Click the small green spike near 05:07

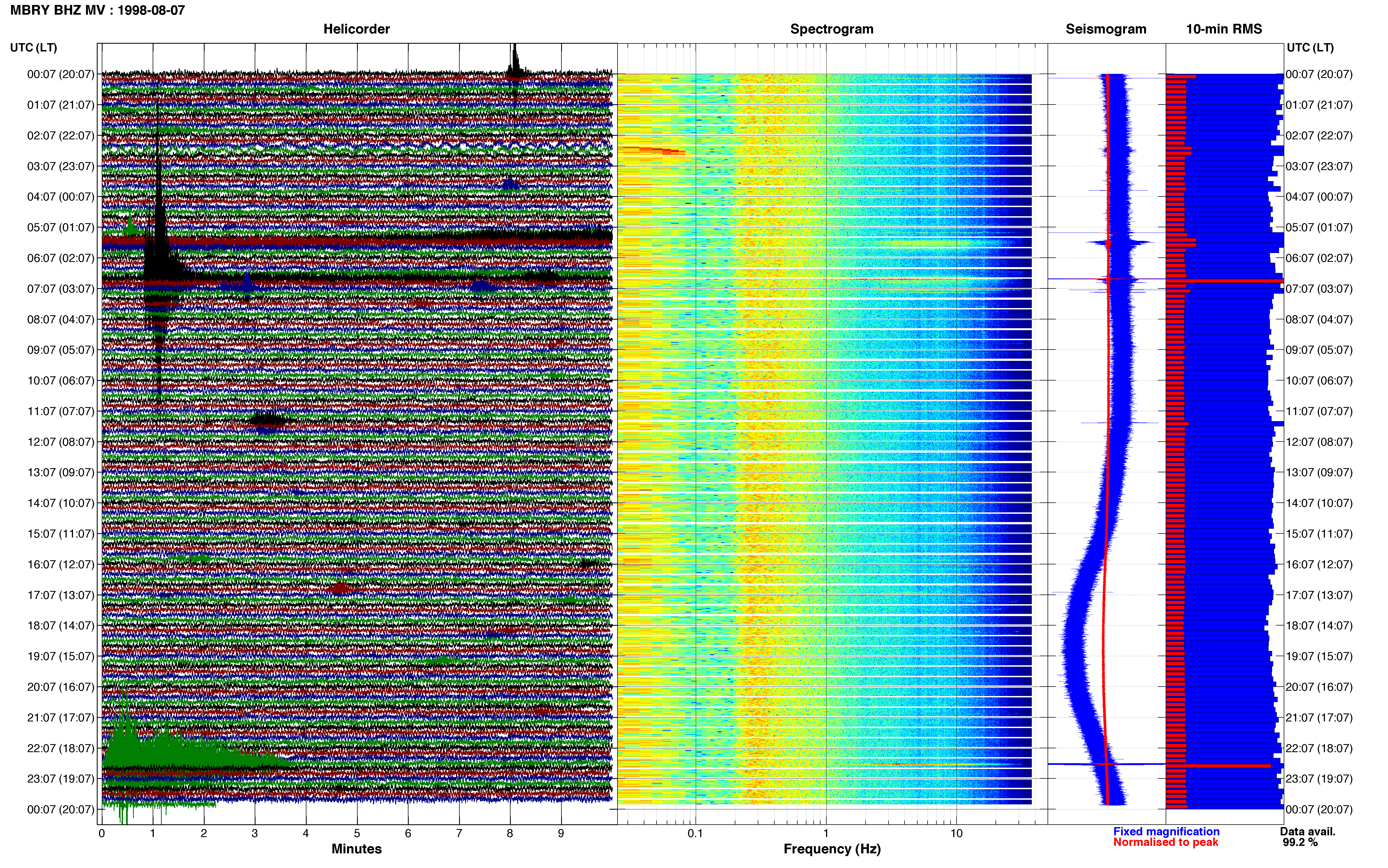click(x=131, y=224)
